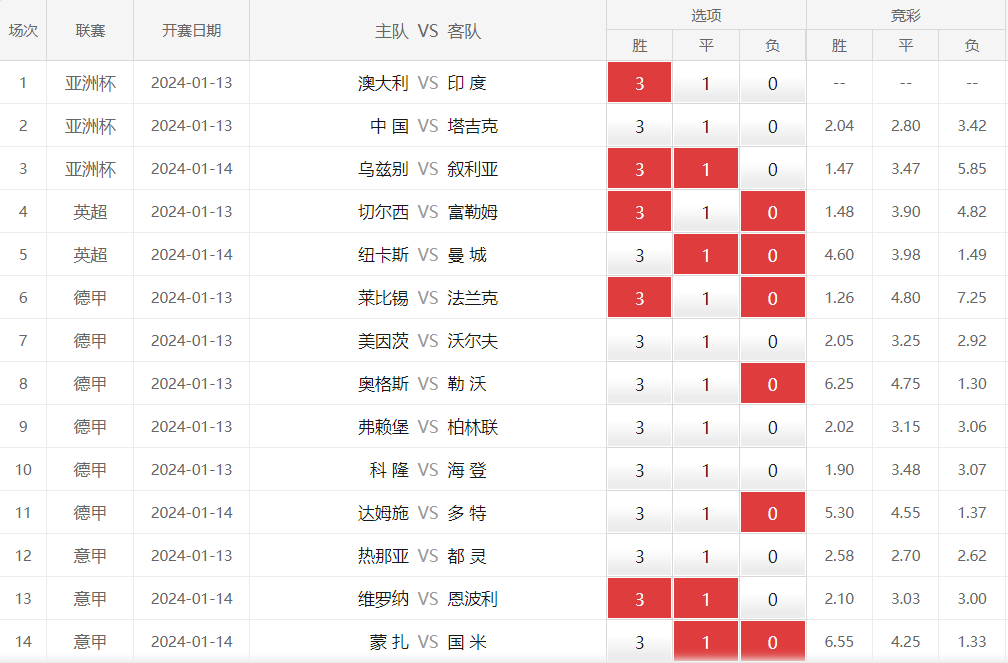Screen dimensions: 1008x663
Task: Deselect lose option 0 for 达姆施 VS 多特
Action: pyautogui.click(x=773, y=513)
